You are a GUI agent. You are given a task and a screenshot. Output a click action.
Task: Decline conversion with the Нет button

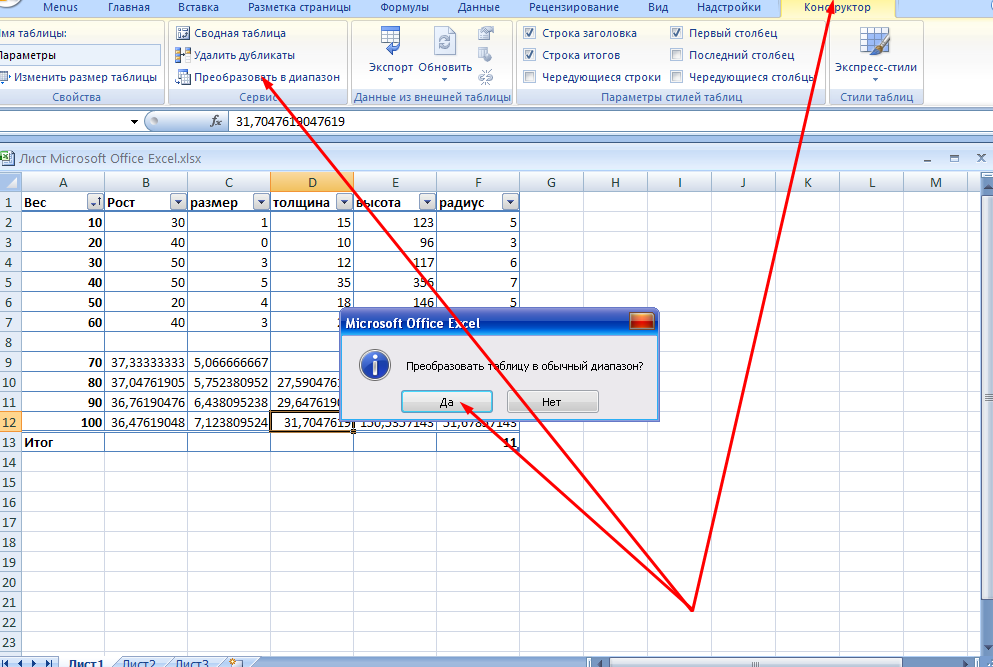pyautogui.click(x=552, y=402)
